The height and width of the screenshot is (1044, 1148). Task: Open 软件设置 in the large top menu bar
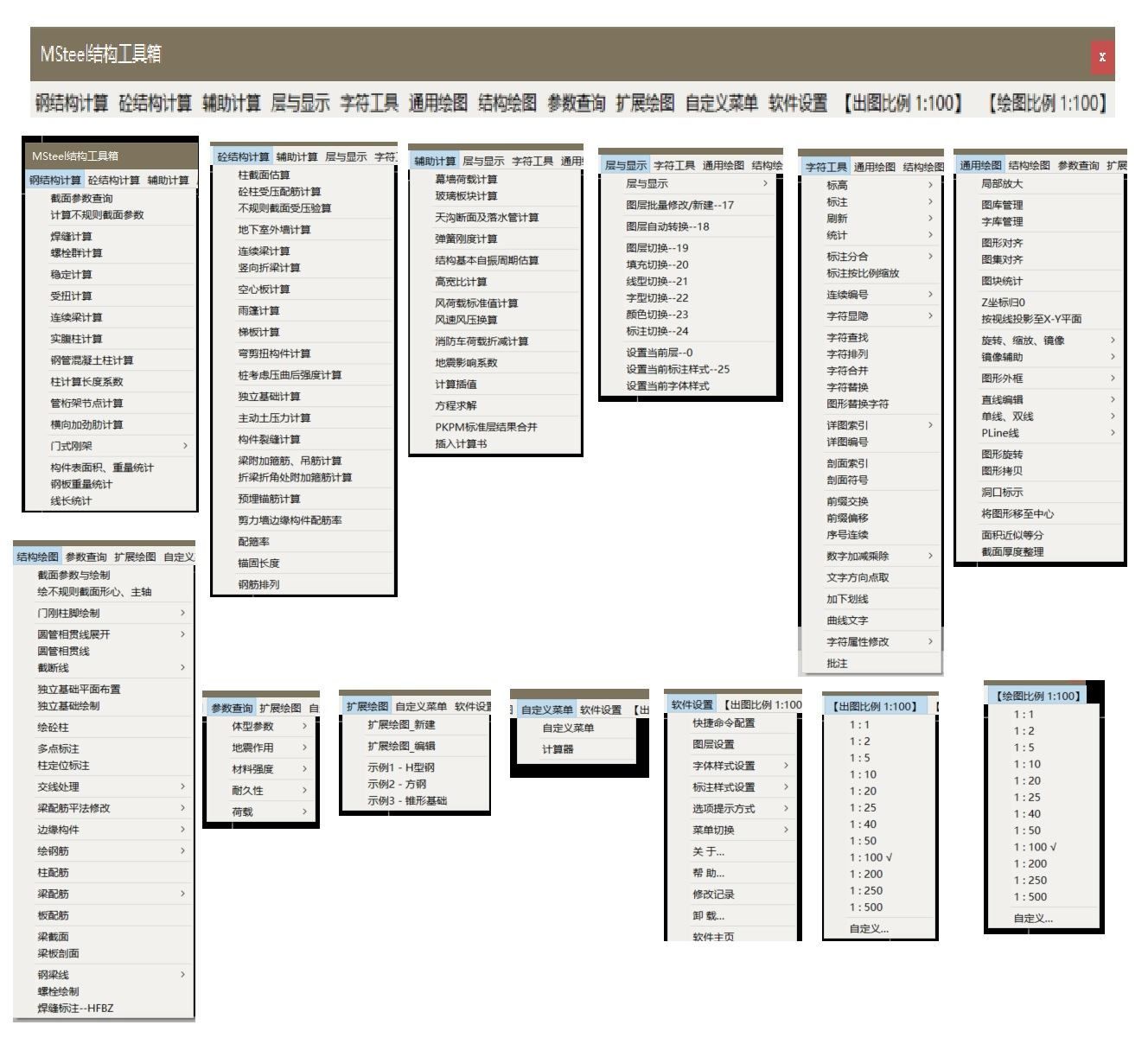(x=797, y=104)
